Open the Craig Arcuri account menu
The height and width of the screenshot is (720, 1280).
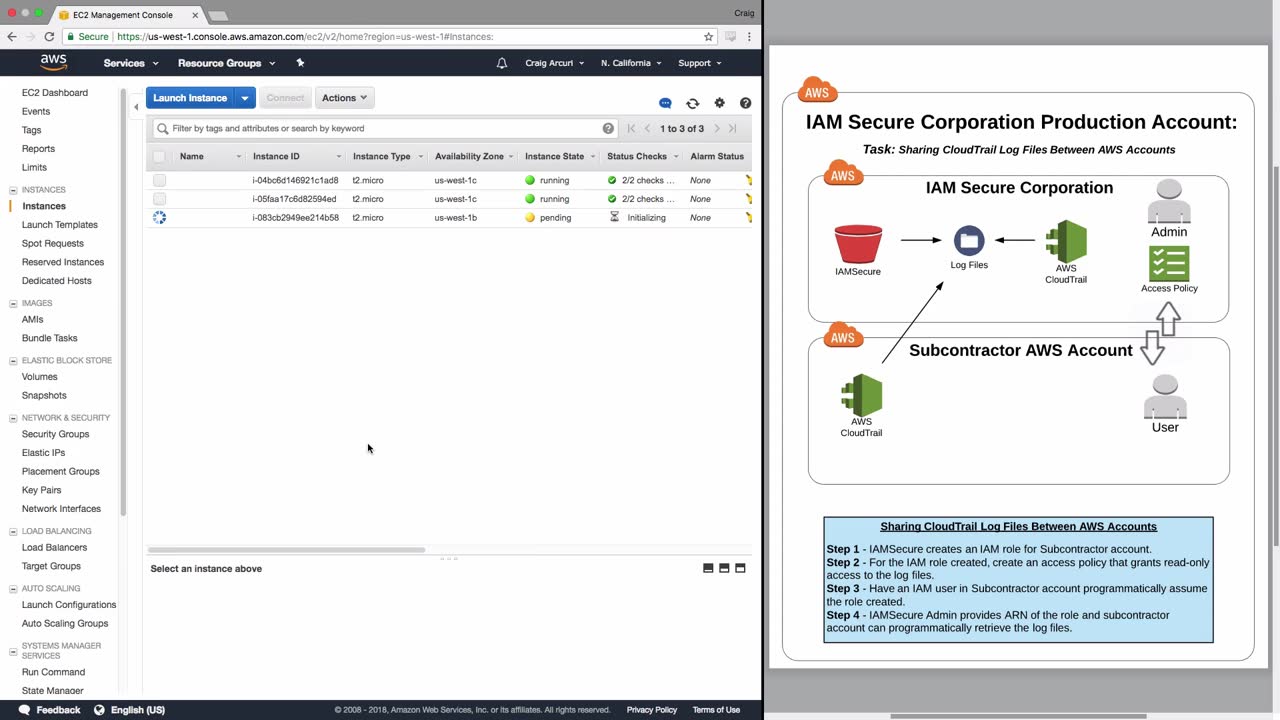[555, 63]
